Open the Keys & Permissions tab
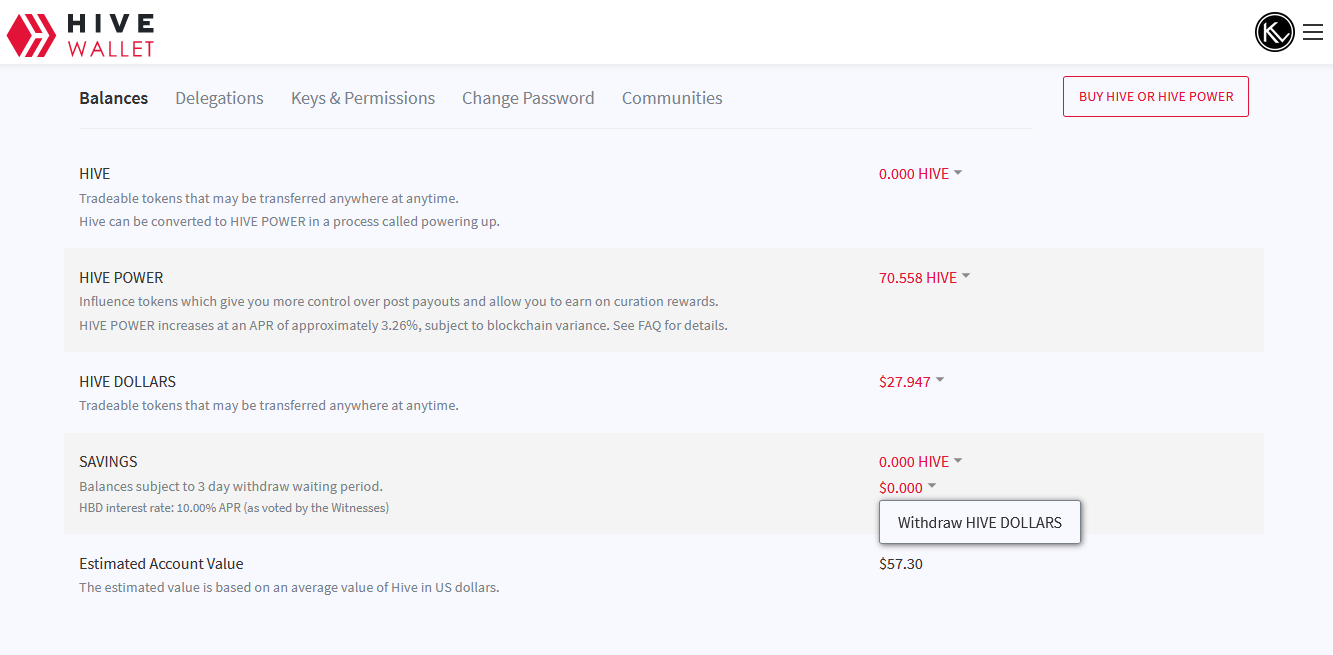 [362, 98]
